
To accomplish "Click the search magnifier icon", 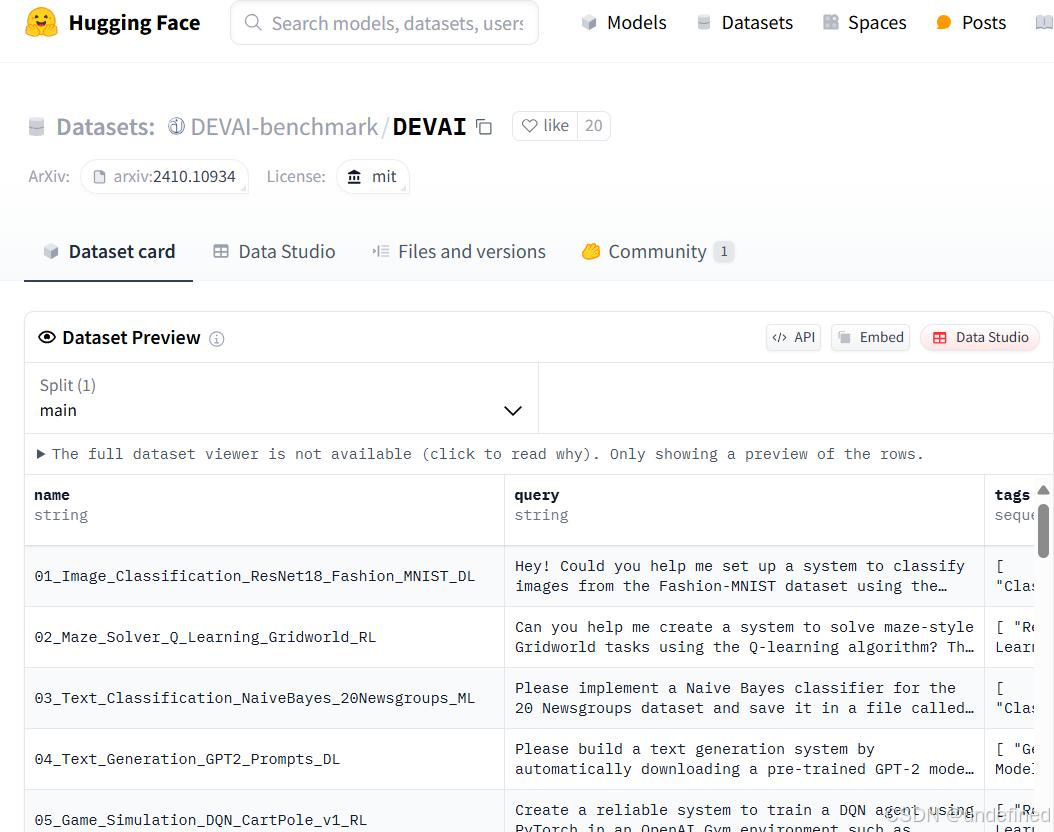I will (253, 23).
